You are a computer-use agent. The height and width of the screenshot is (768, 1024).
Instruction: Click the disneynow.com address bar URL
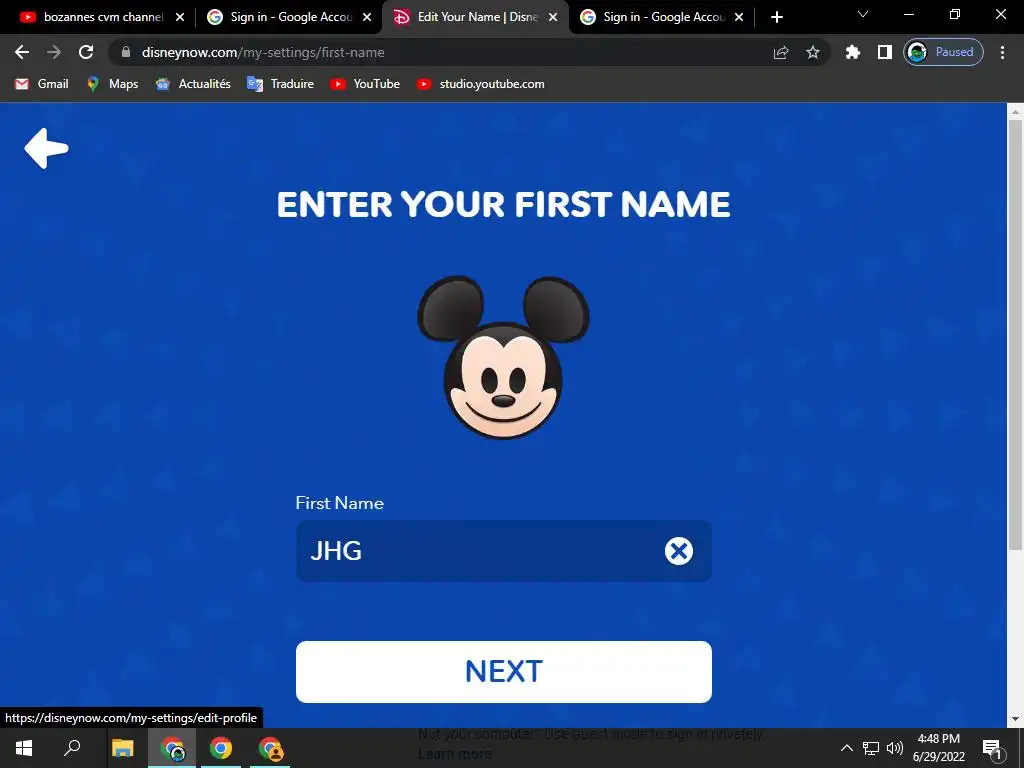coord(263,52)
